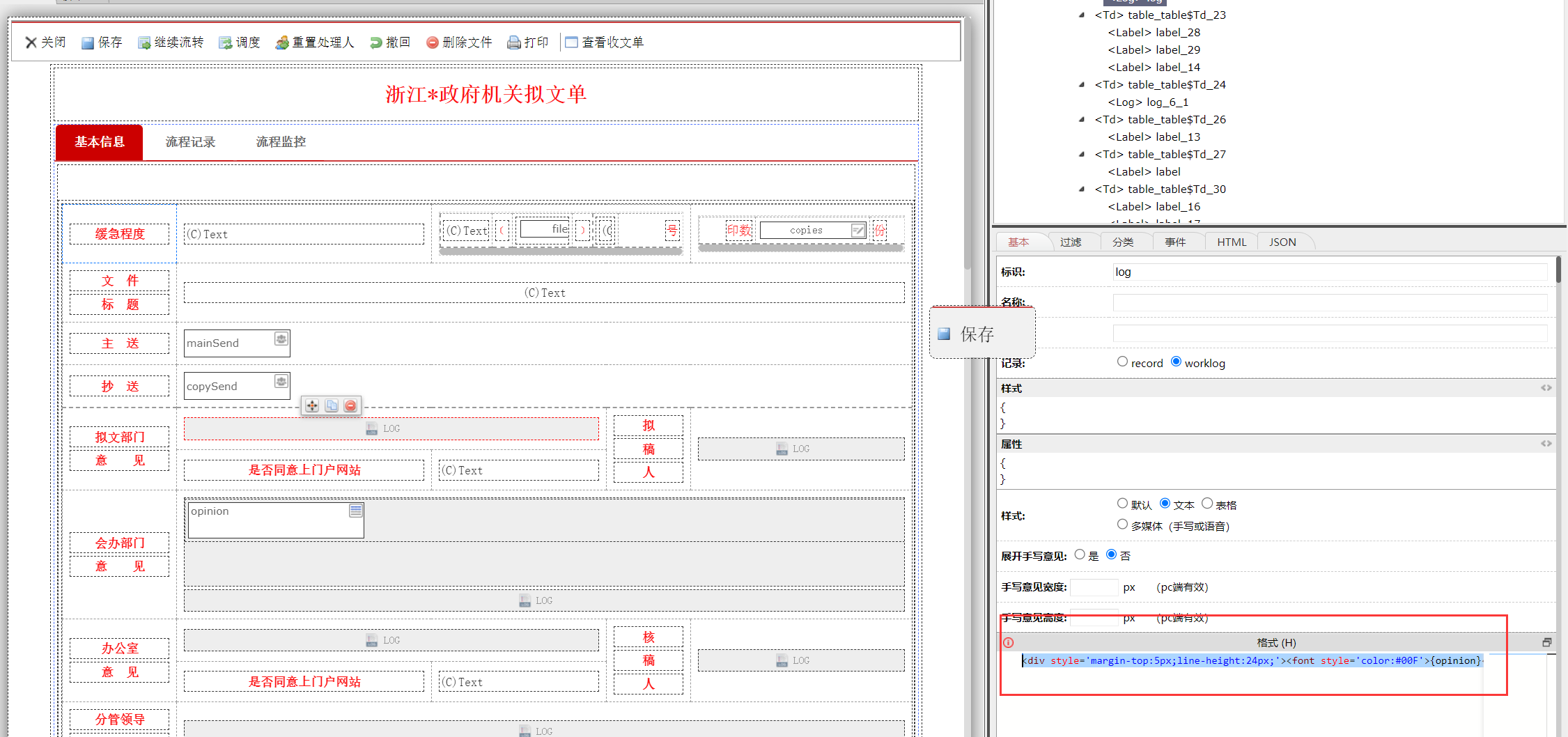Click the red info icon beside 格式 (H)
Screen dimensions: 1568x737
[1008, 642]
